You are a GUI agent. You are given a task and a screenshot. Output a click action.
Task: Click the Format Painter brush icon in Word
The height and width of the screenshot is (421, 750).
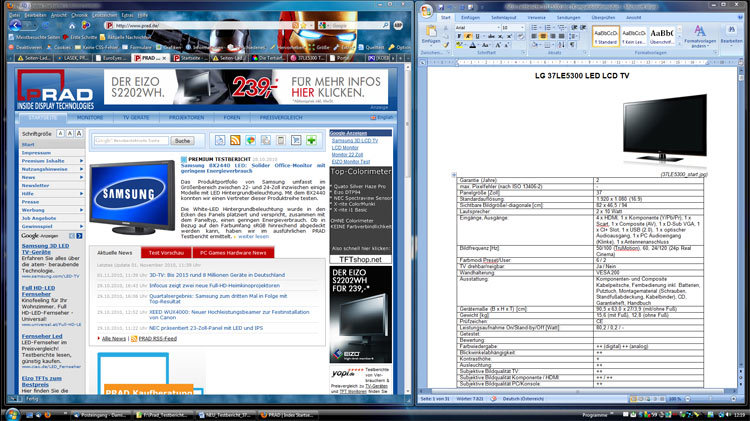point(446,45)
